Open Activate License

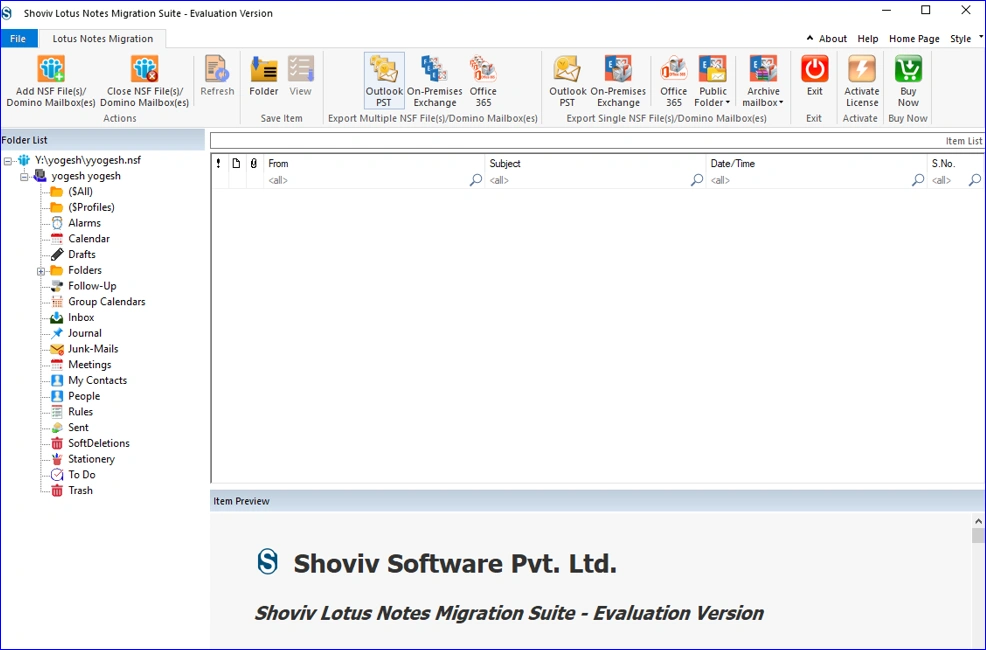tap(861, 80)
